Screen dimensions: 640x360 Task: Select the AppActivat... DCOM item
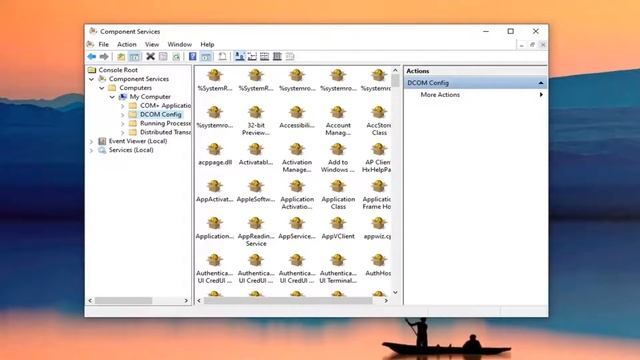[215, 191]
